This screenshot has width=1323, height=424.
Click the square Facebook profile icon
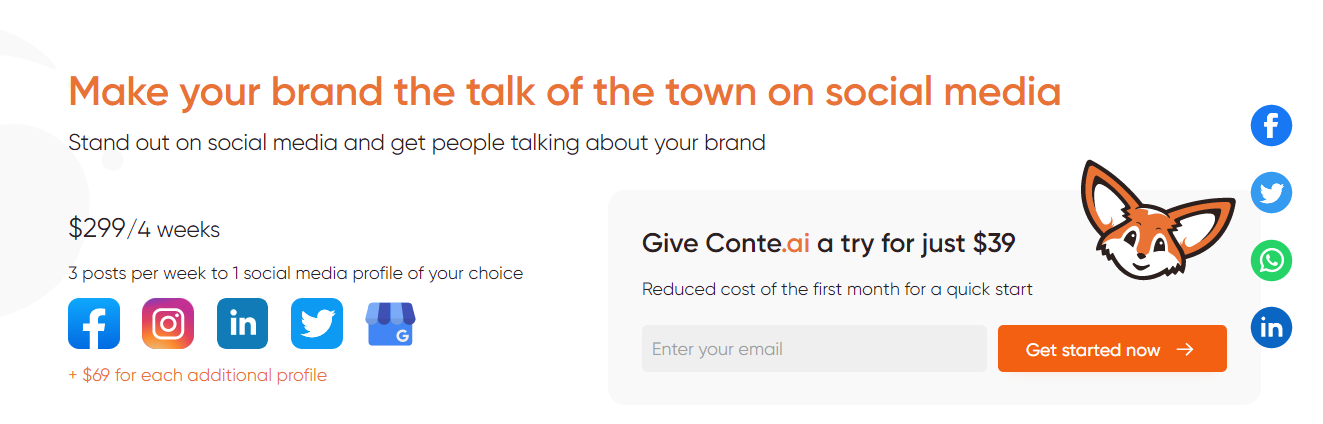94,324
